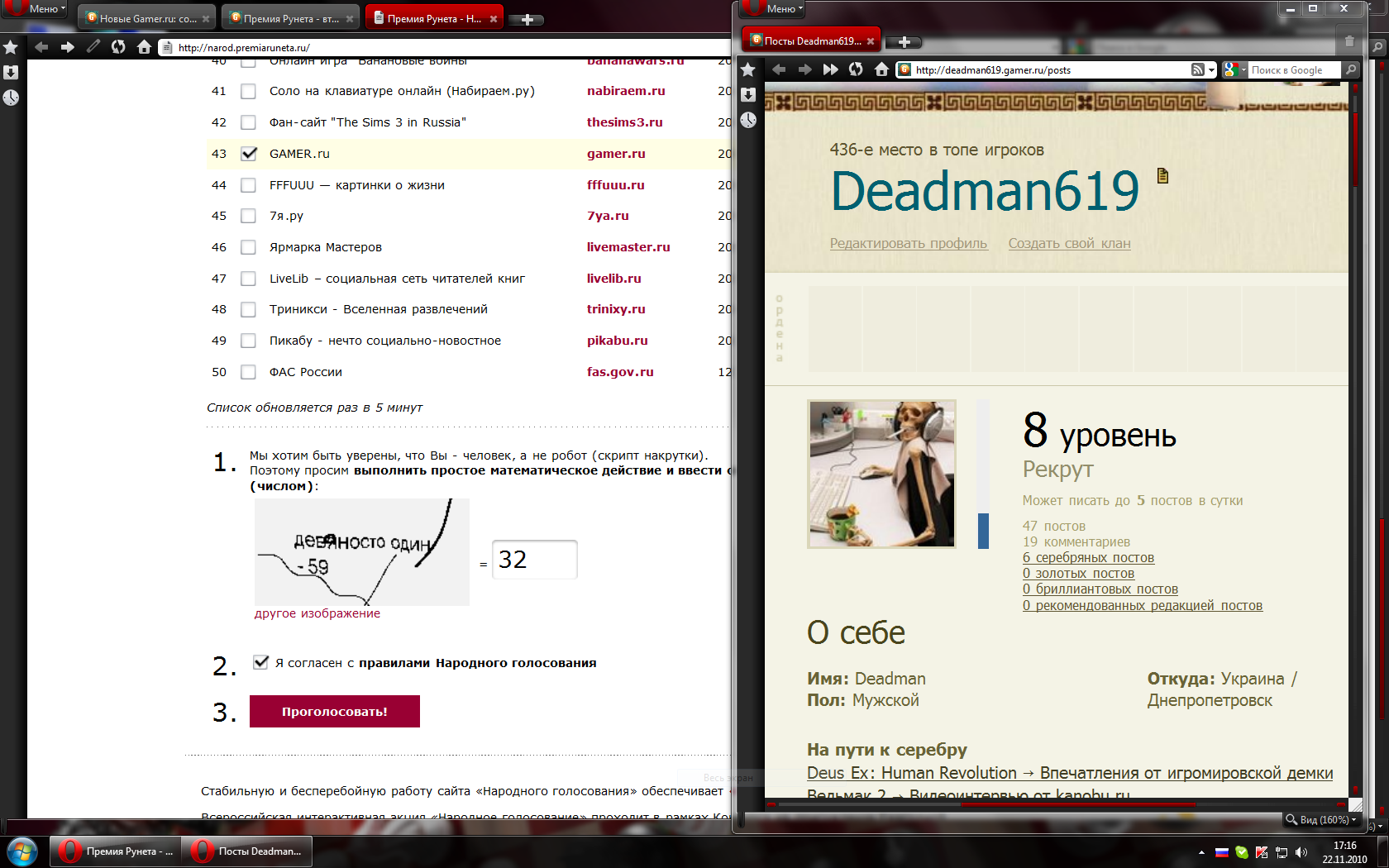Check the box for Соло на клавиатуре онлайн

248,91
